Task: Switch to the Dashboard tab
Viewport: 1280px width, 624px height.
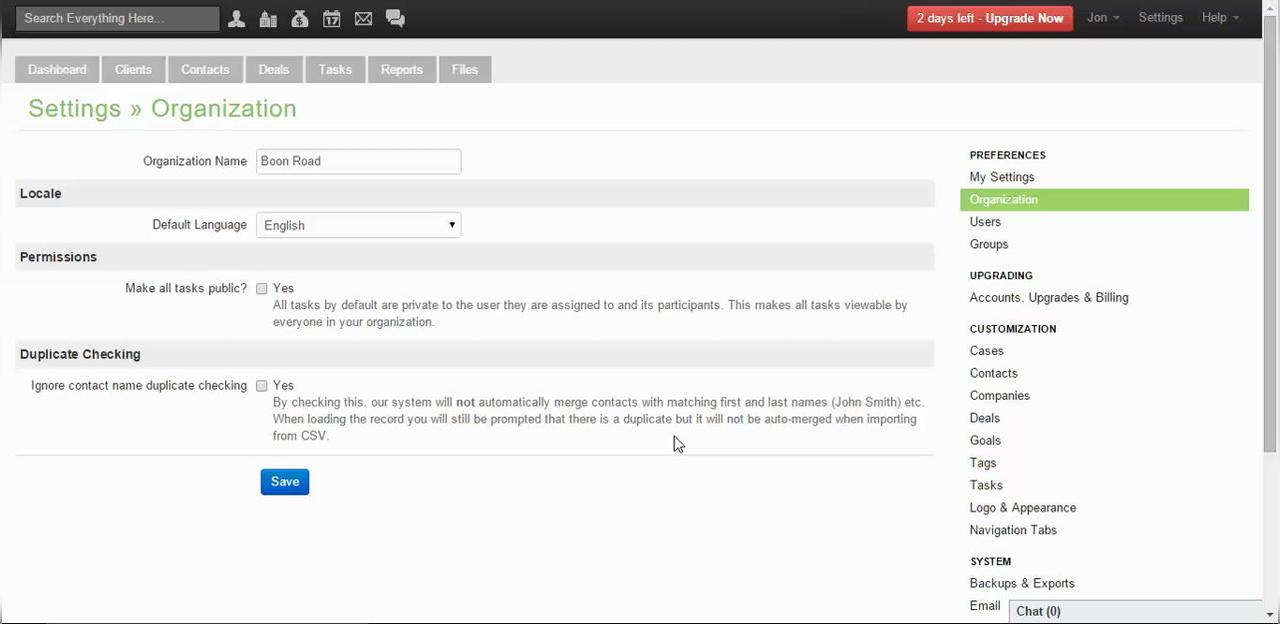Action: (57, 70)
